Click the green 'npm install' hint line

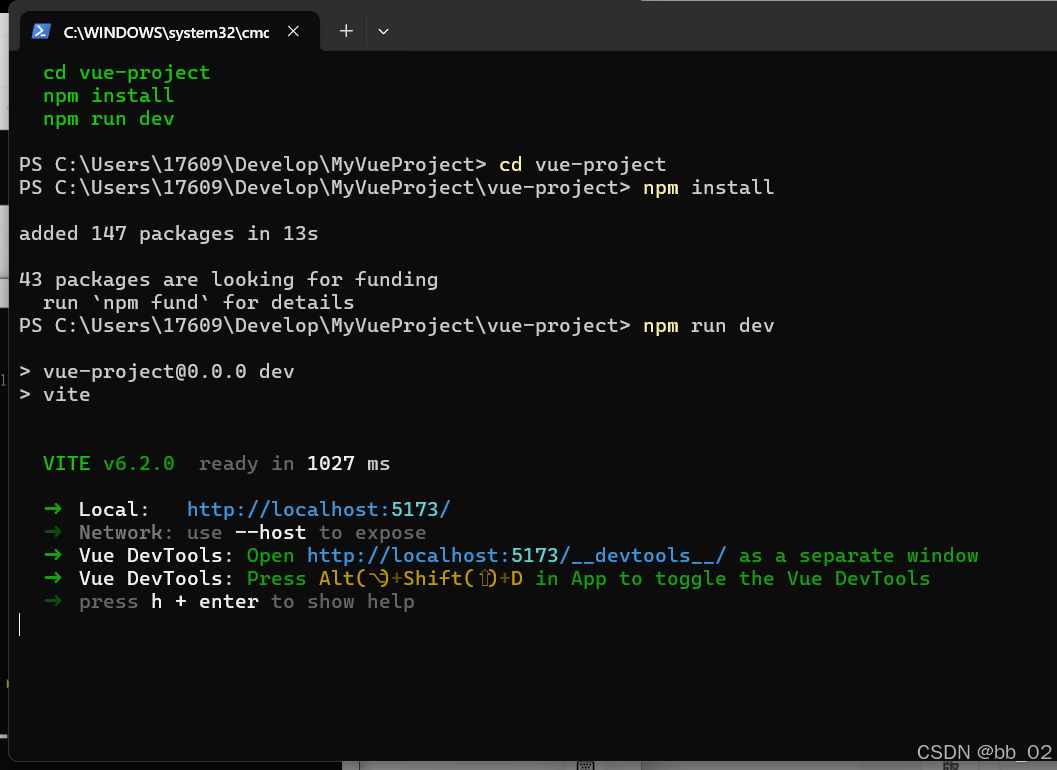tap(109, 96)
